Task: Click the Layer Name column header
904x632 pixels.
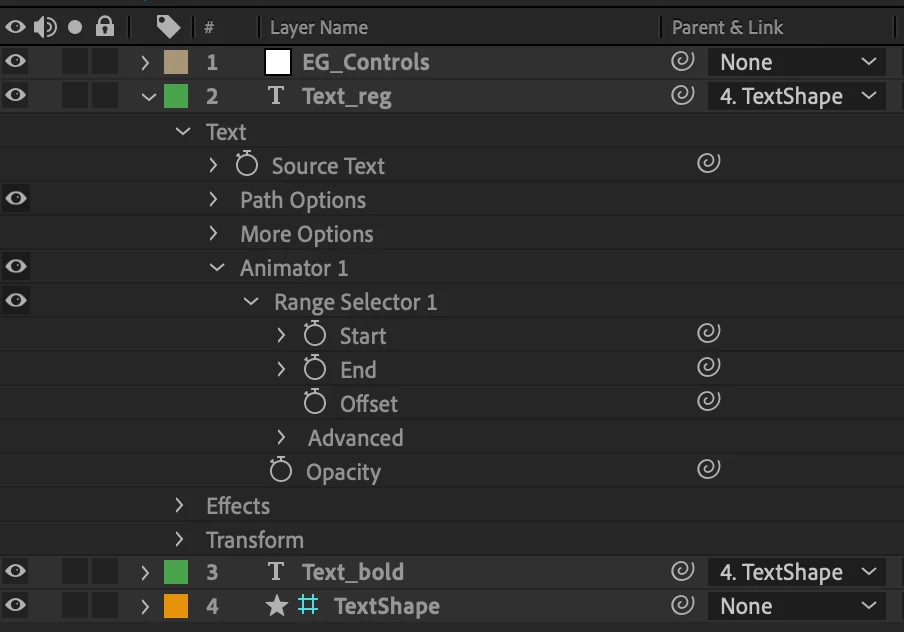Action: click(x=319, y=27)
